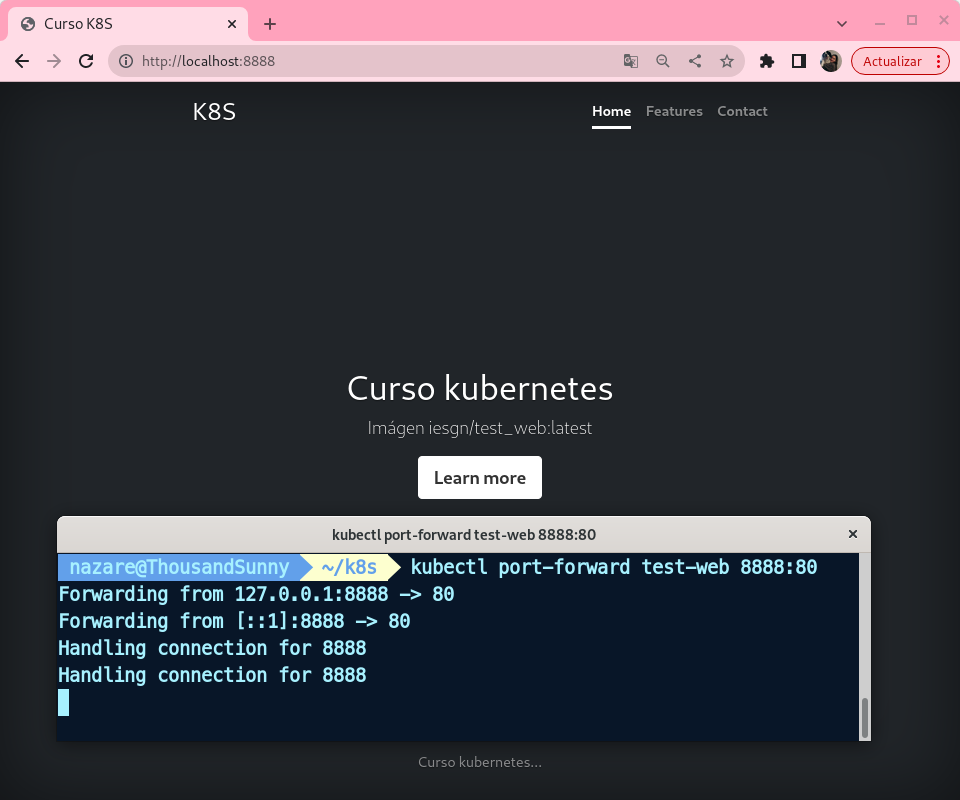Expand the tab search chevron
Image resolution: width=960 pixels, height=800 pixels.
coord(842,23)
